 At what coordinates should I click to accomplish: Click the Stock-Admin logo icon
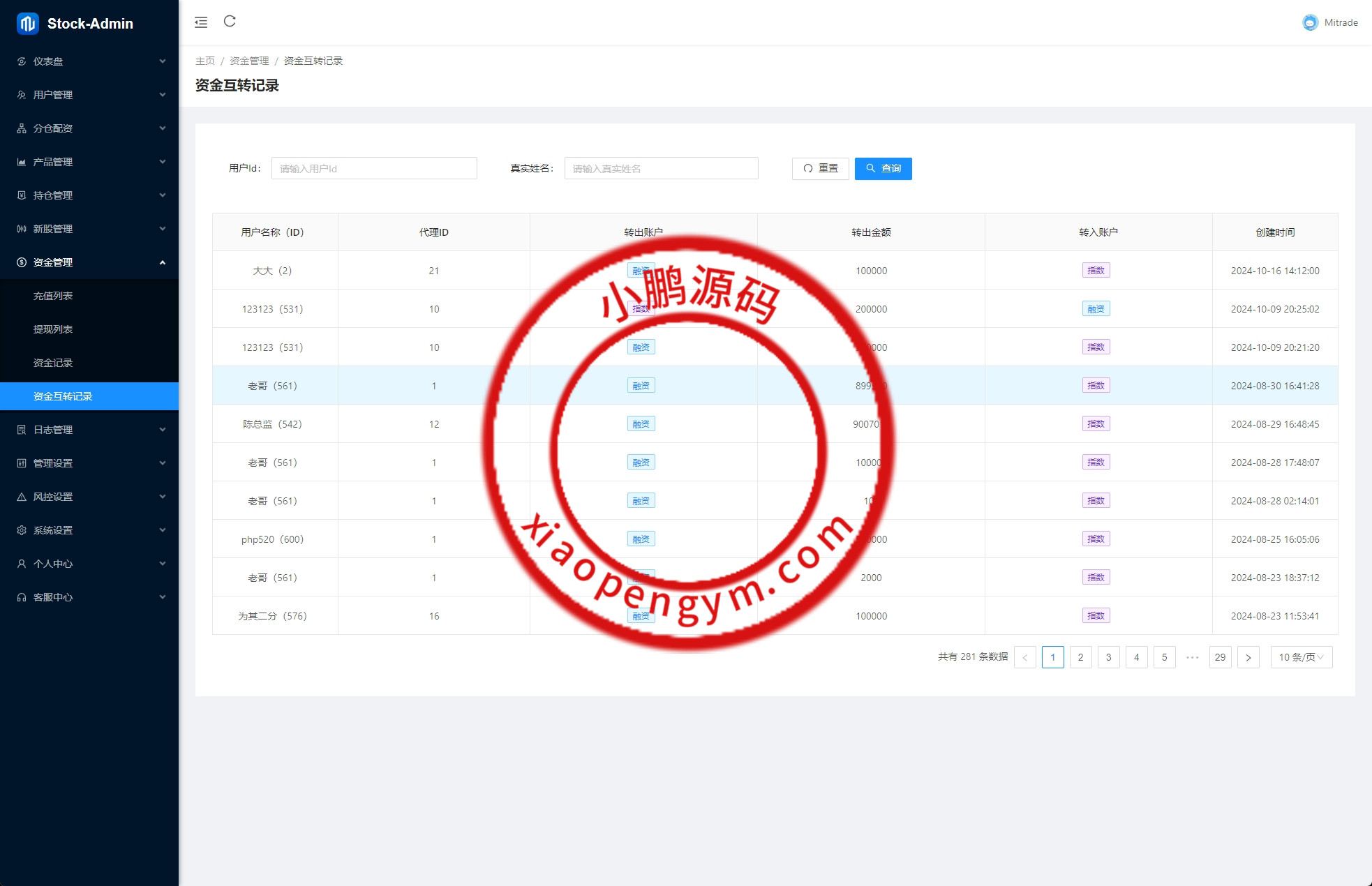click(x=27, y=24)
